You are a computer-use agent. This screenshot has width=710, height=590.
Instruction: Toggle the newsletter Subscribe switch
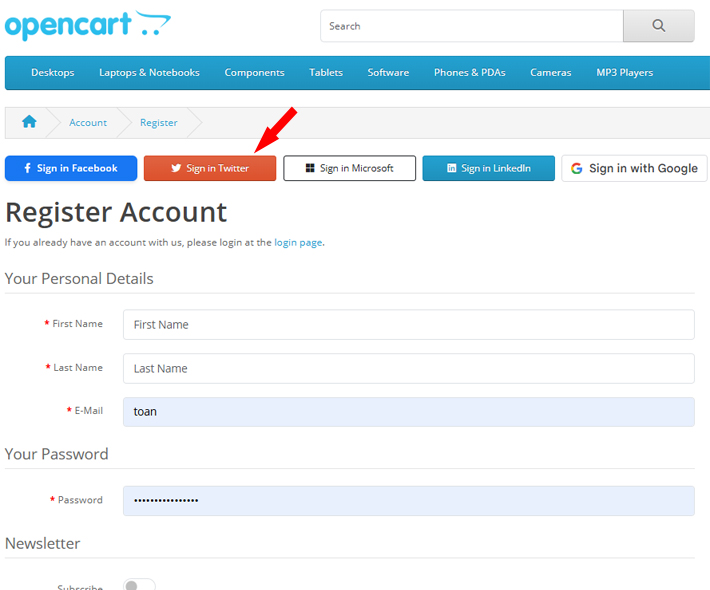point(139,585)
